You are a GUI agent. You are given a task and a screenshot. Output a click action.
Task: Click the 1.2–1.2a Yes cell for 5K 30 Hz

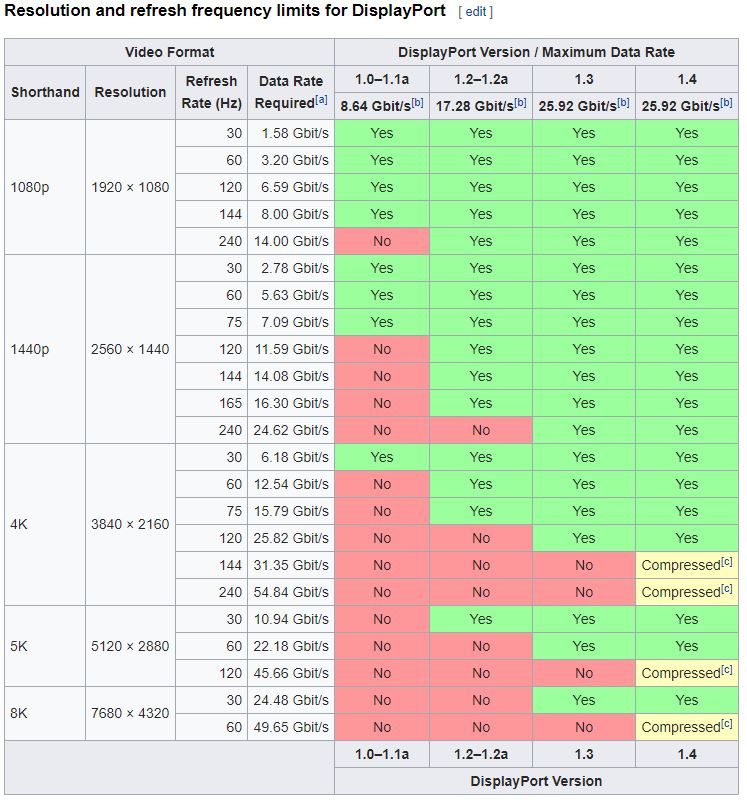click(481, 619)
